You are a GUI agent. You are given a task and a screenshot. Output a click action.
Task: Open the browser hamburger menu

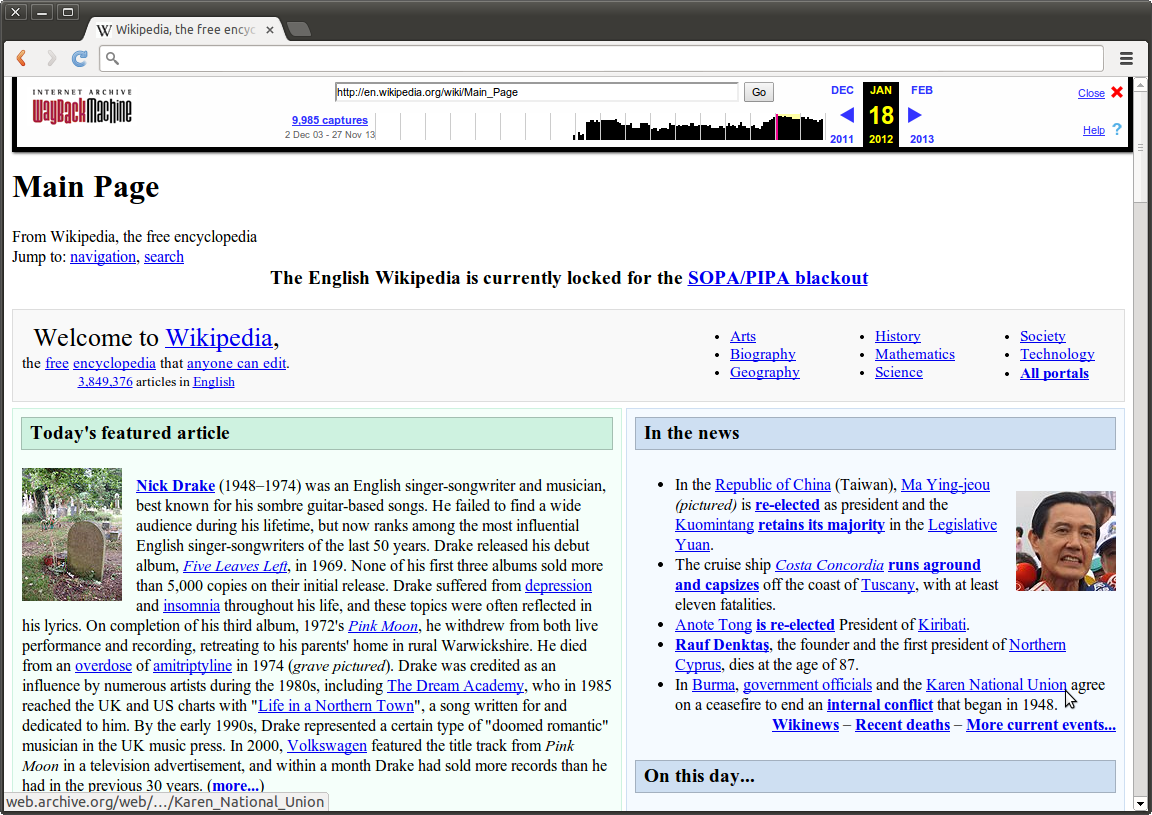(1126, 58)
